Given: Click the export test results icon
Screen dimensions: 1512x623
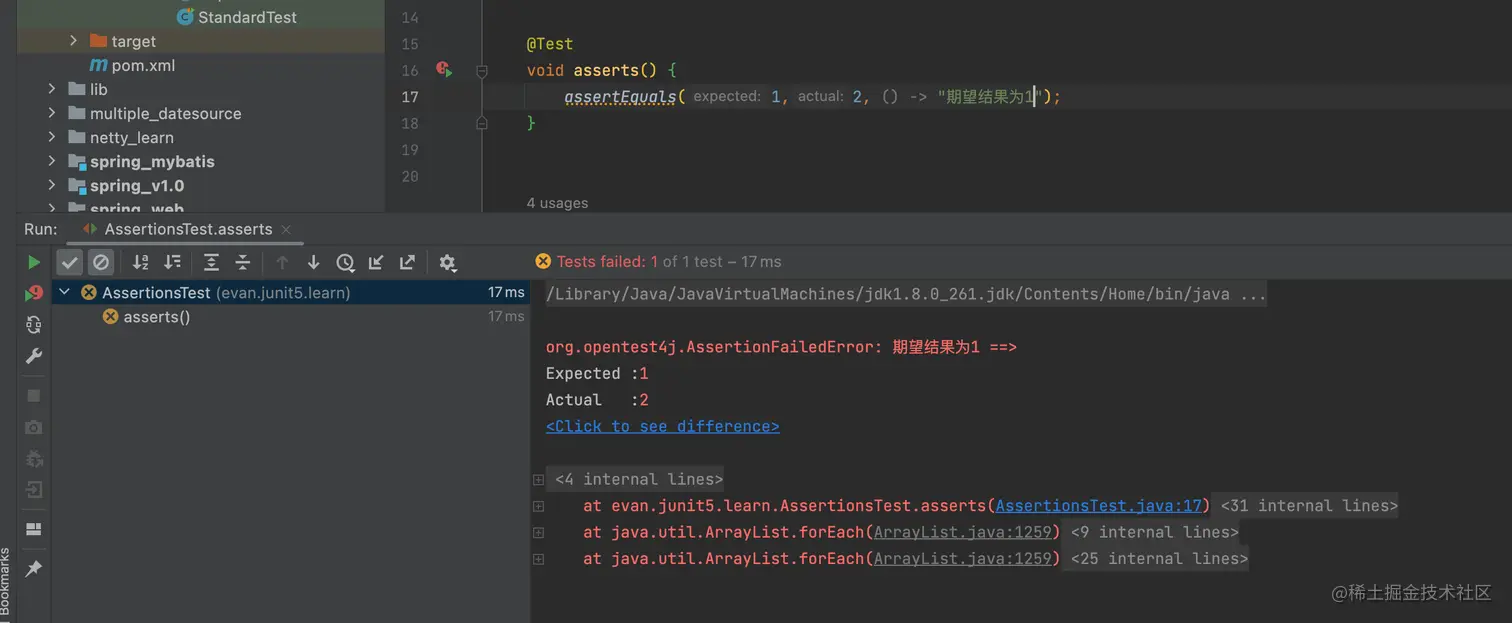Looking at the screenshot, I should point(407,262).
